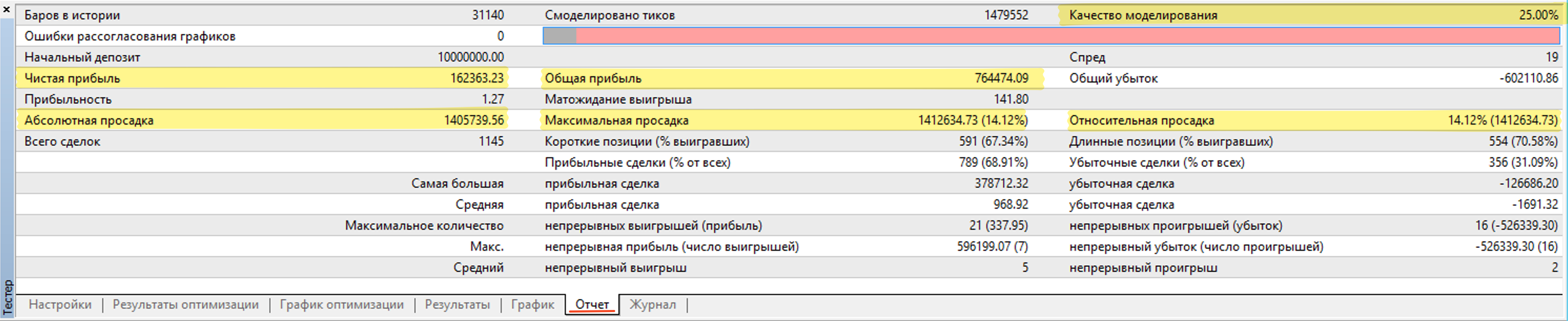Open the Журнал tab
Screen dimensions: 1568x321
pyautogui.click(x=653, y=305)
